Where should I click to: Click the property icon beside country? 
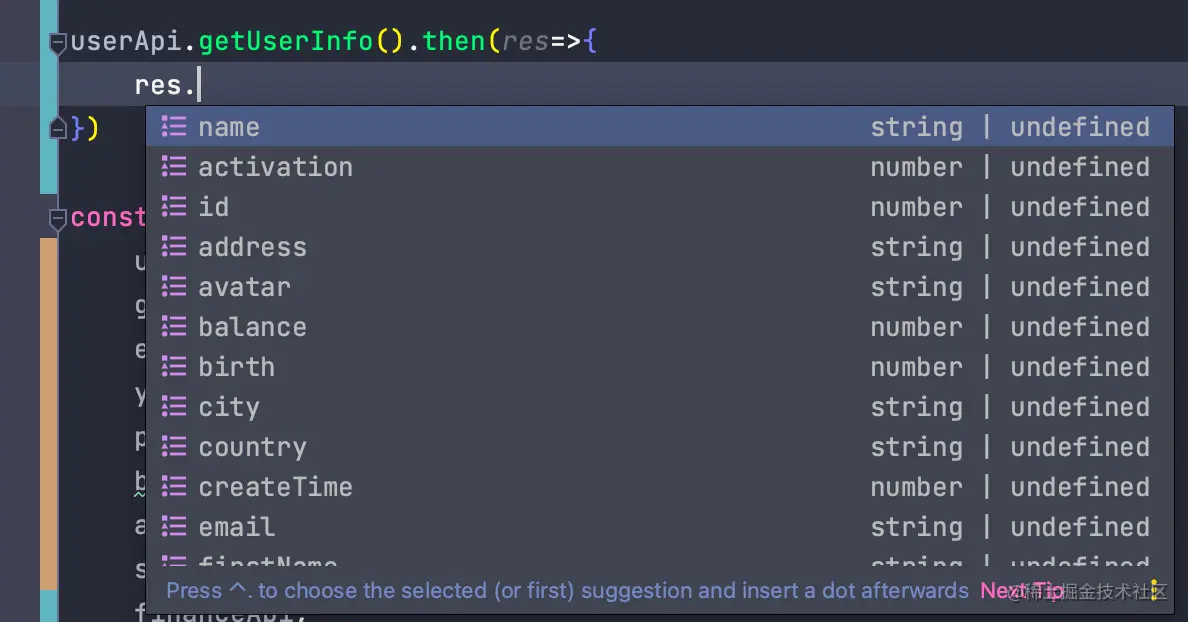pos(174,447)
